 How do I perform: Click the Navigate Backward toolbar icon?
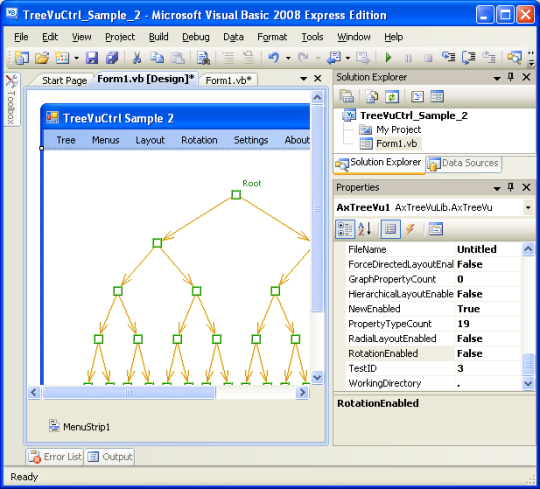[333, 58]
